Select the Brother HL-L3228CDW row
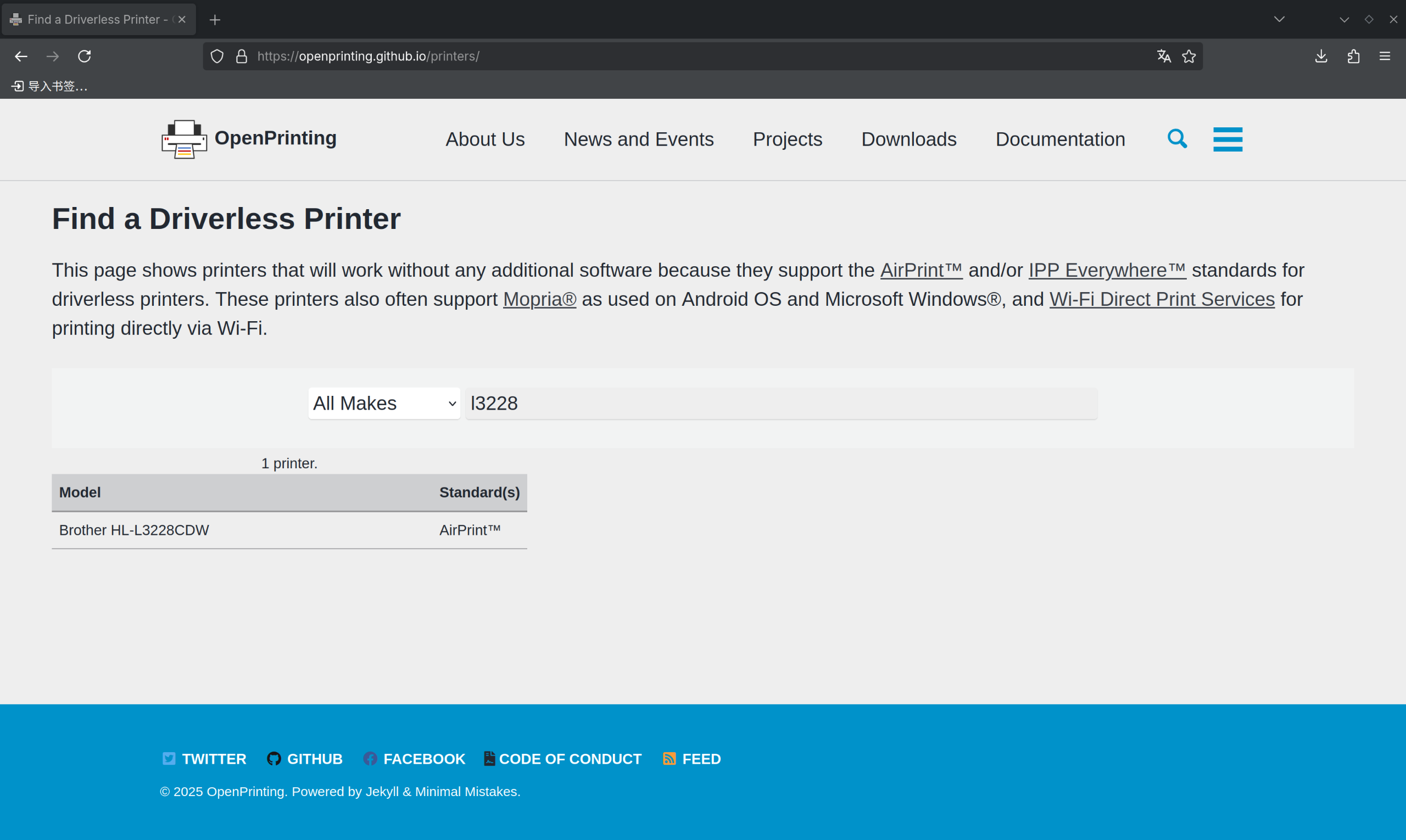Viewport: 1406px width, 840px height. [x=289, y=530]
